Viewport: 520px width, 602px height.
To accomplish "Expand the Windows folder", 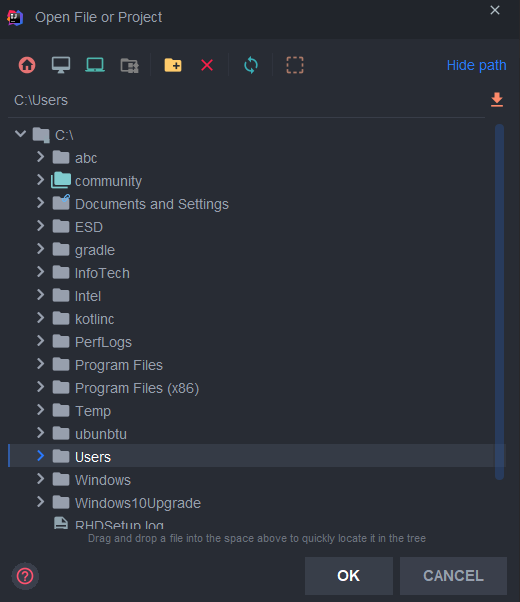I will coord(40,479).
